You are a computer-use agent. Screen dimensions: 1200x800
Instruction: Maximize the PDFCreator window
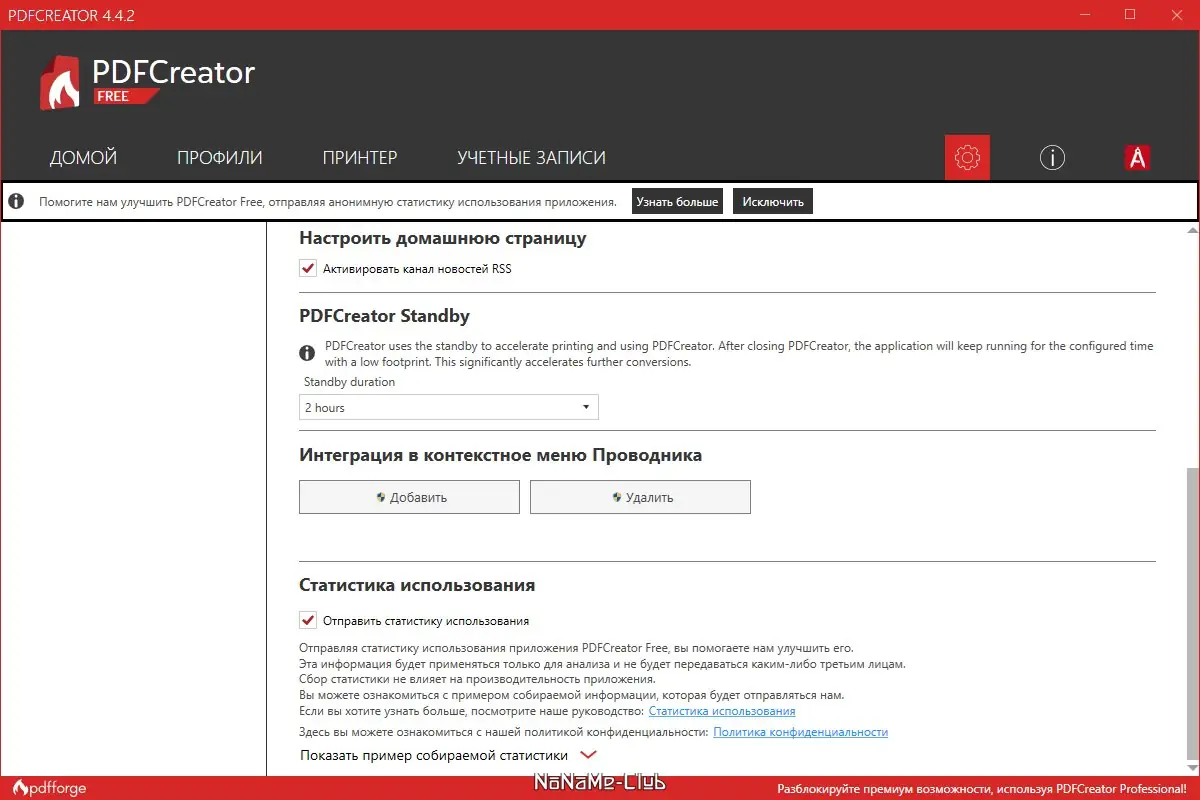click(x=1130, y=14)
